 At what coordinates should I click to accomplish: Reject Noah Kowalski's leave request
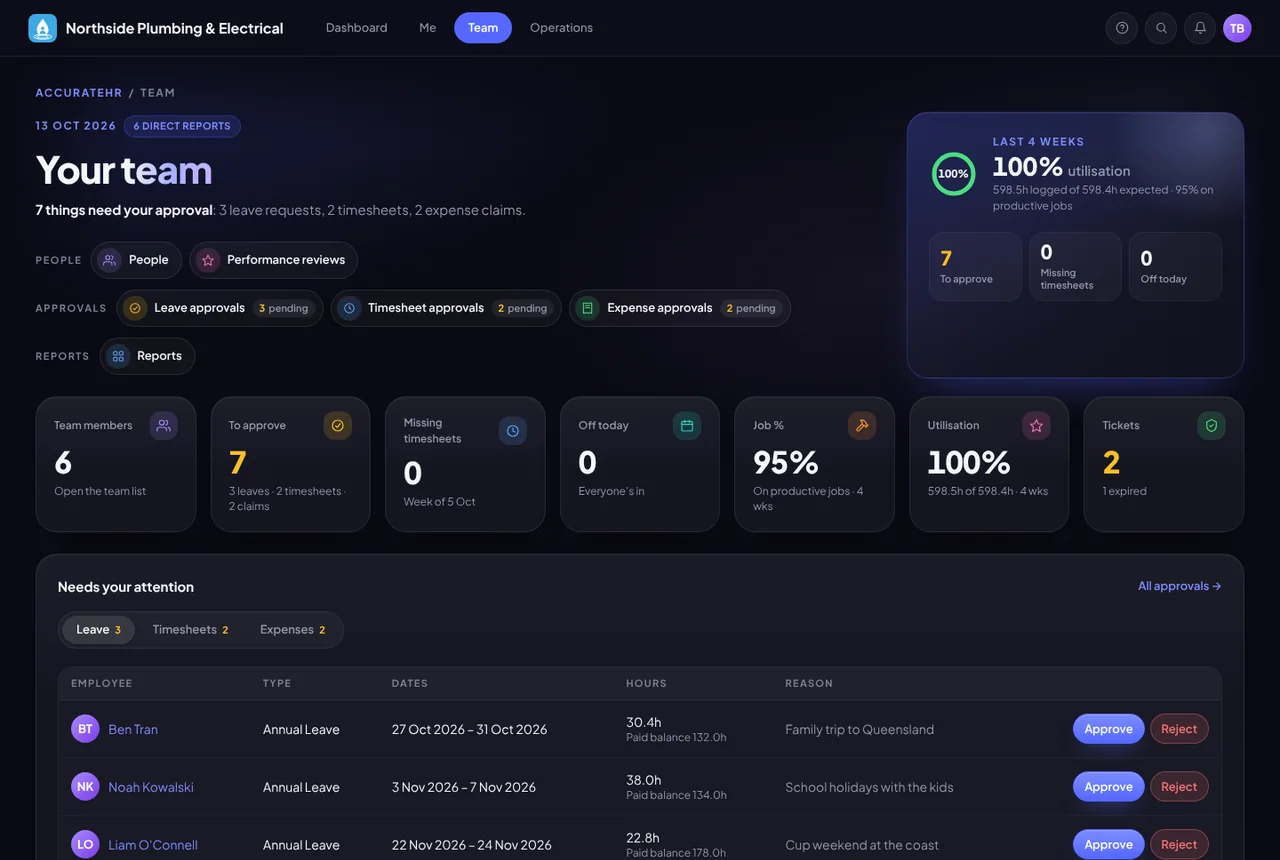(x=1179, y=787)
